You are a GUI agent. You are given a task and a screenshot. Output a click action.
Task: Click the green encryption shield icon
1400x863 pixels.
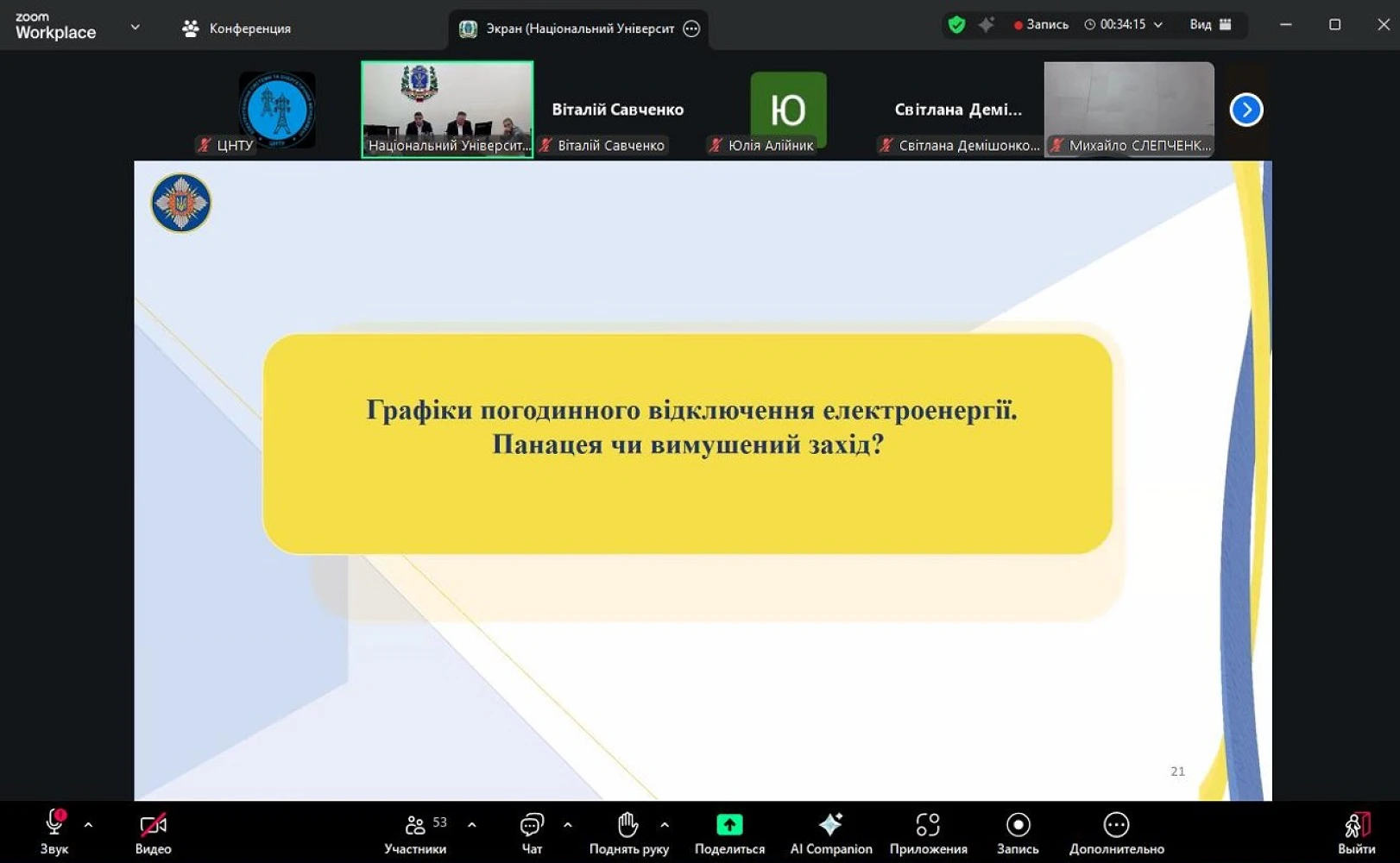956,25
